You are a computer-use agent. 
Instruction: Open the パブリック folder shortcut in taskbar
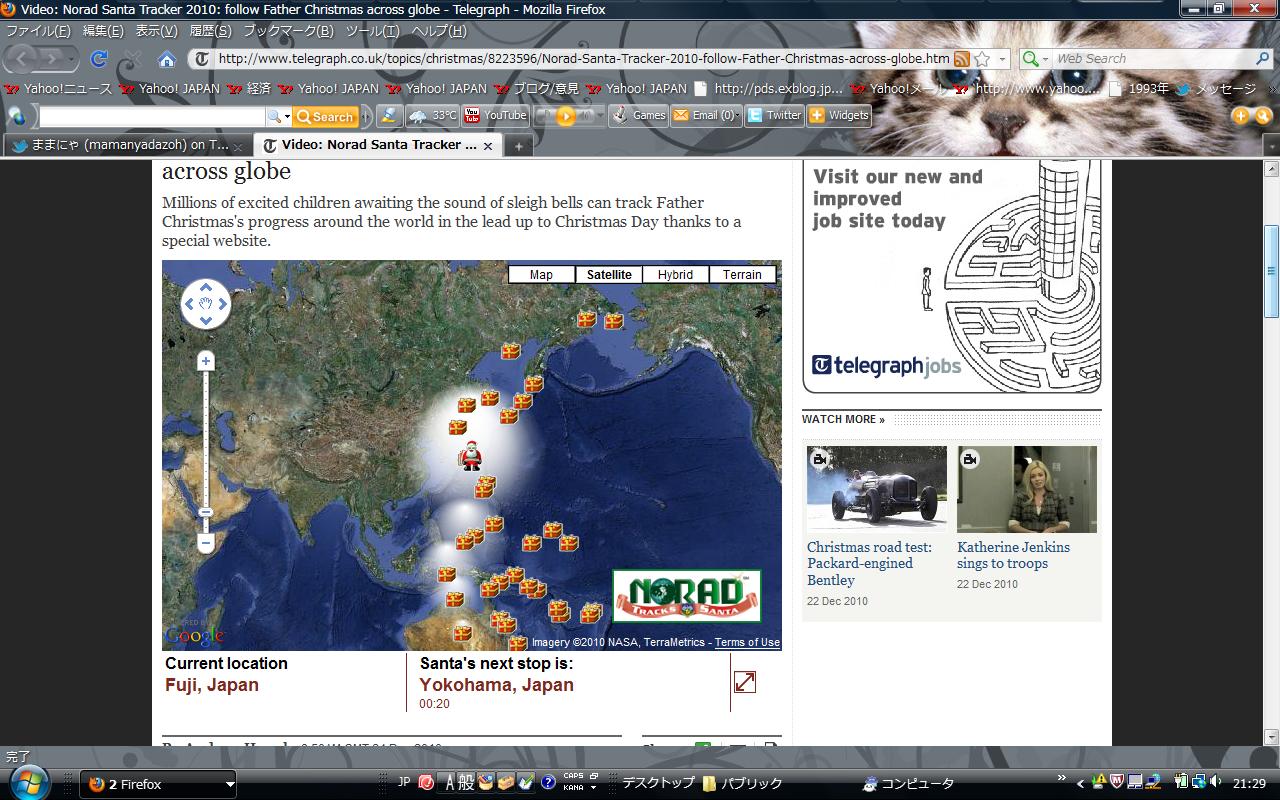742,784
